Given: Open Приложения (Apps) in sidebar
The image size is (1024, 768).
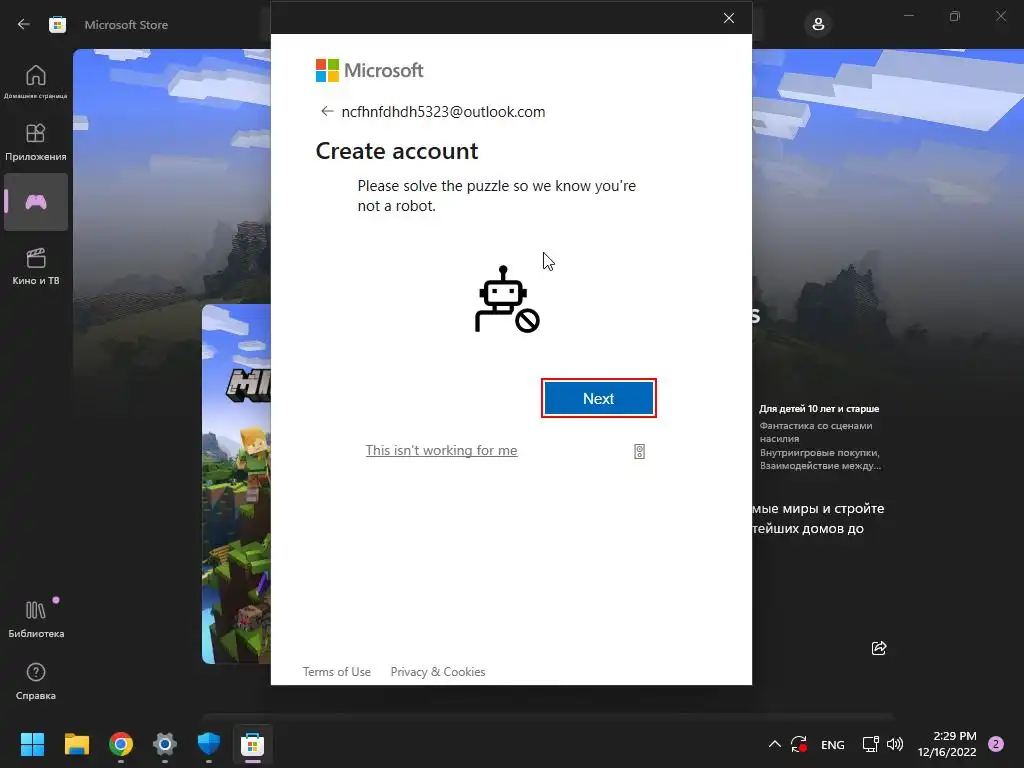Looking at the screenshot, I should [x=36, y=142].
